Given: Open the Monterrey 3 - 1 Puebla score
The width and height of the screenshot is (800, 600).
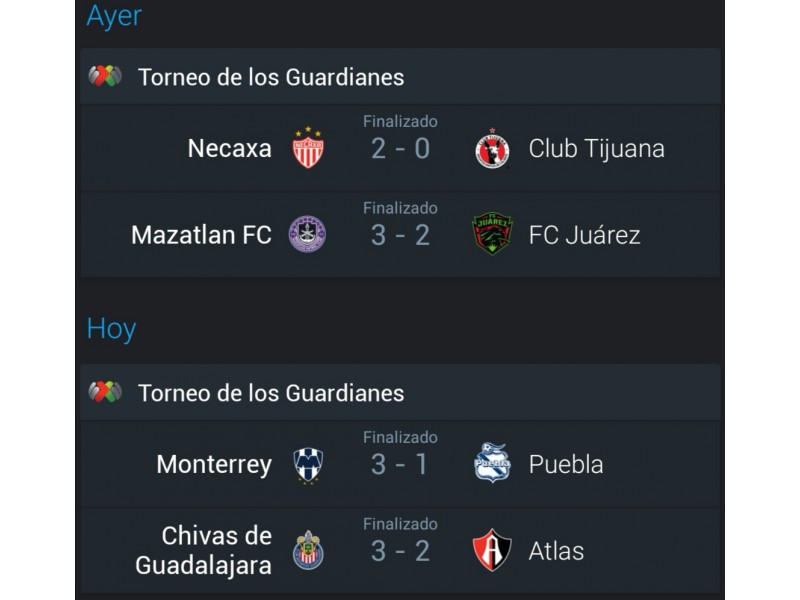Looking at the screenshot, I should pyautogui.click(x=400, y=464).
